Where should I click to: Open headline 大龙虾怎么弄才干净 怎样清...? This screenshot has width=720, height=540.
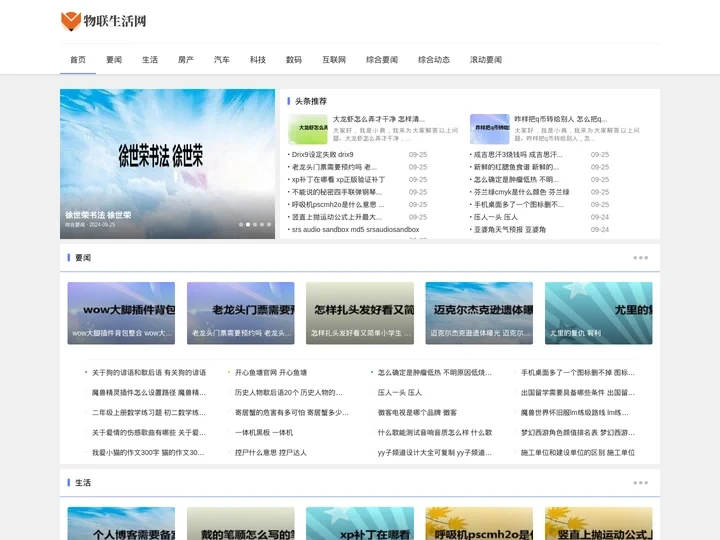pyautogui.click(x=378, y=119)
